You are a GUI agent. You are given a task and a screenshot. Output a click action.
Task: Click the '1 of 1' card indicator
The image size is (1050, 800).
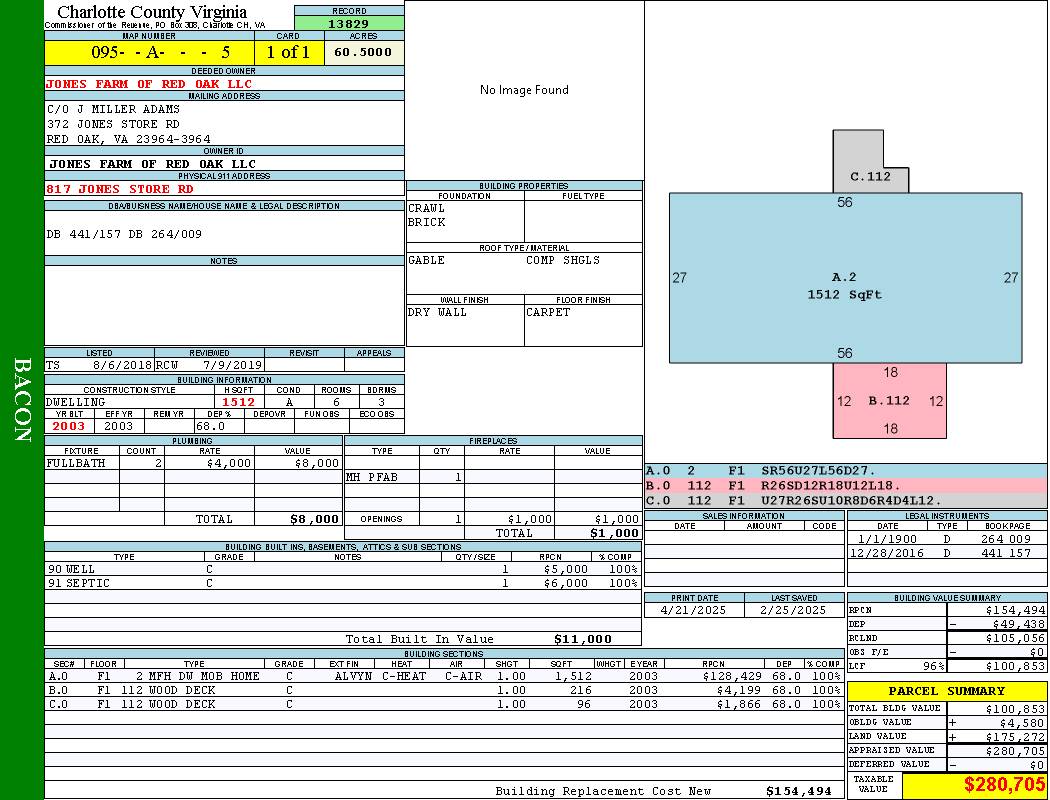click(x=289, y=52)
